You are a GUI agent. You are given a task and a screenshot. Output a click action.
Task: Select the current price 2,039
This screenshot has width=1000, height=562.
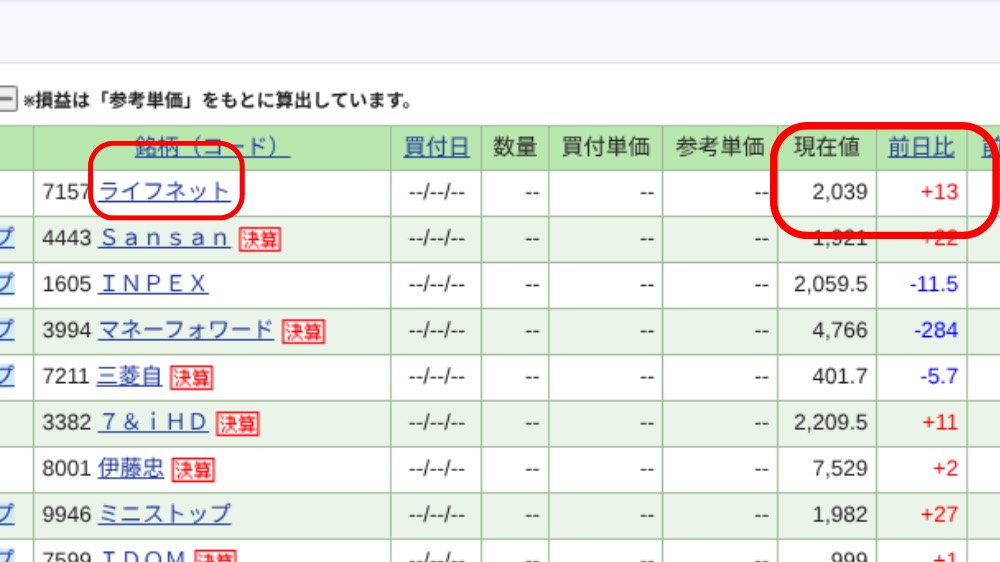coord(840,191)
